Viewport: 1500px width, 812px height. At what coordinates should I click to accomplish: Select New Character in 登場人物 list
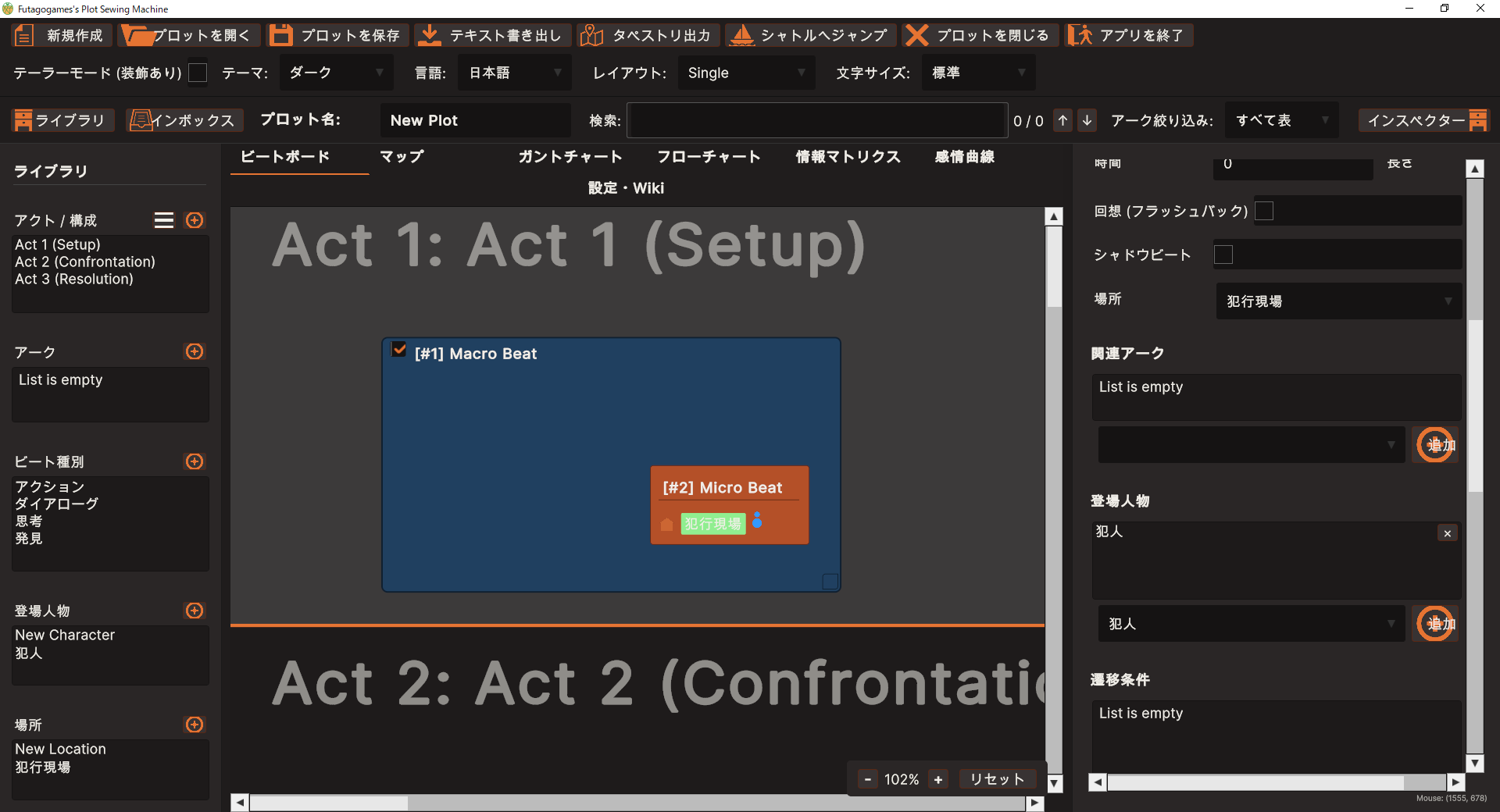(x=65, y=635)
